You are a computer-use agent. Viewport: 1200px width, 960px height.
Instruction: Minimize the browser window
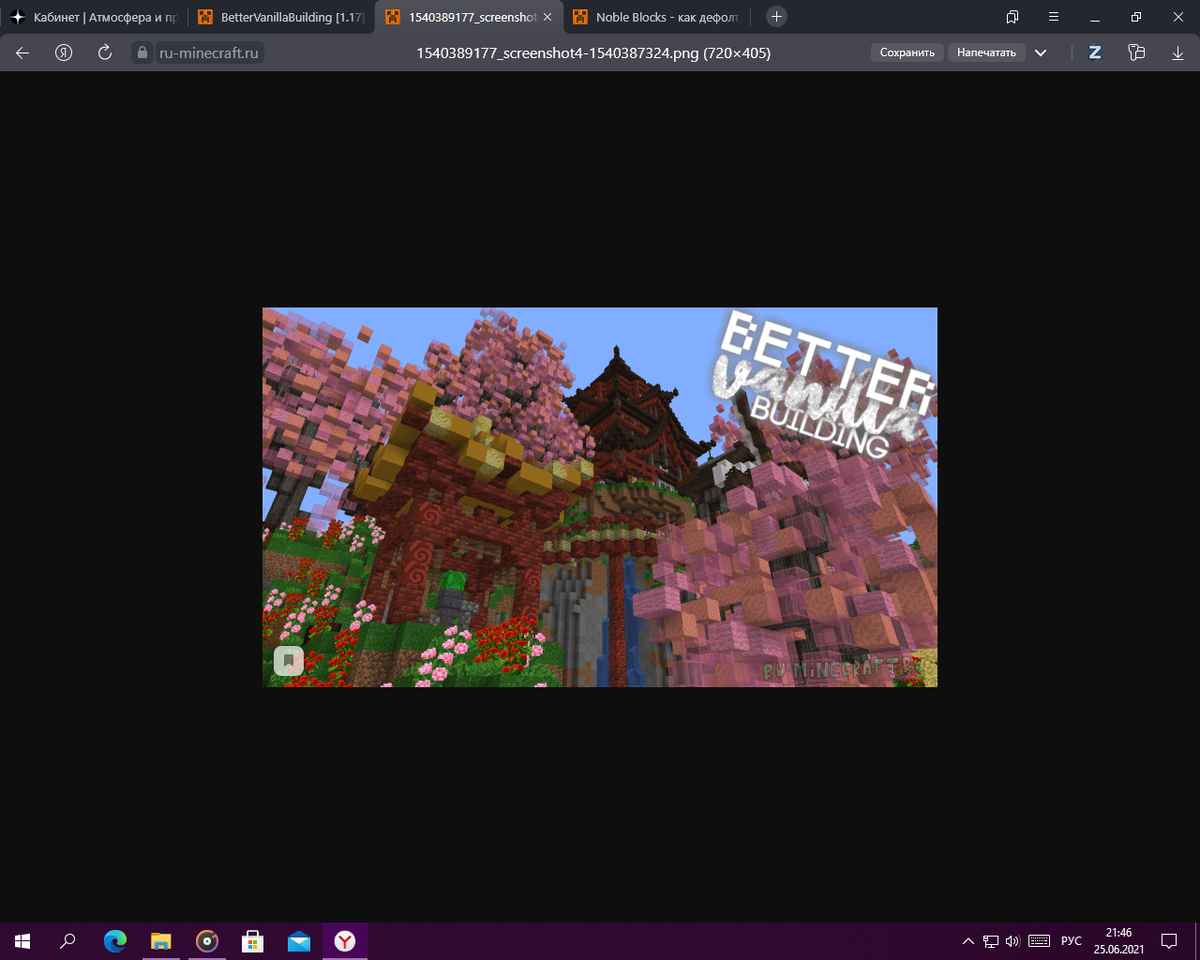[x=1094, y=17]
